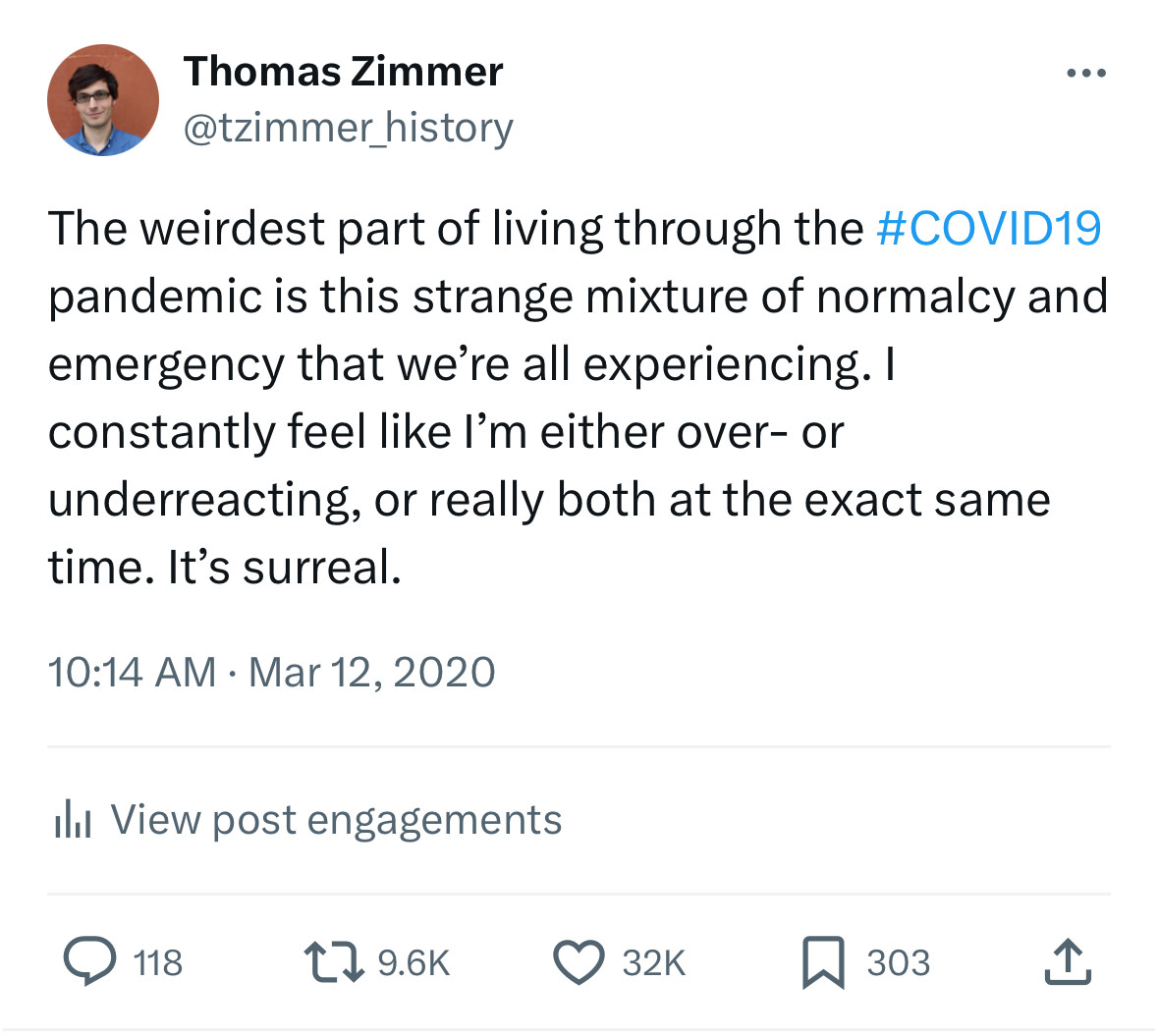Open the #COVID19 hashtag link

988,228
